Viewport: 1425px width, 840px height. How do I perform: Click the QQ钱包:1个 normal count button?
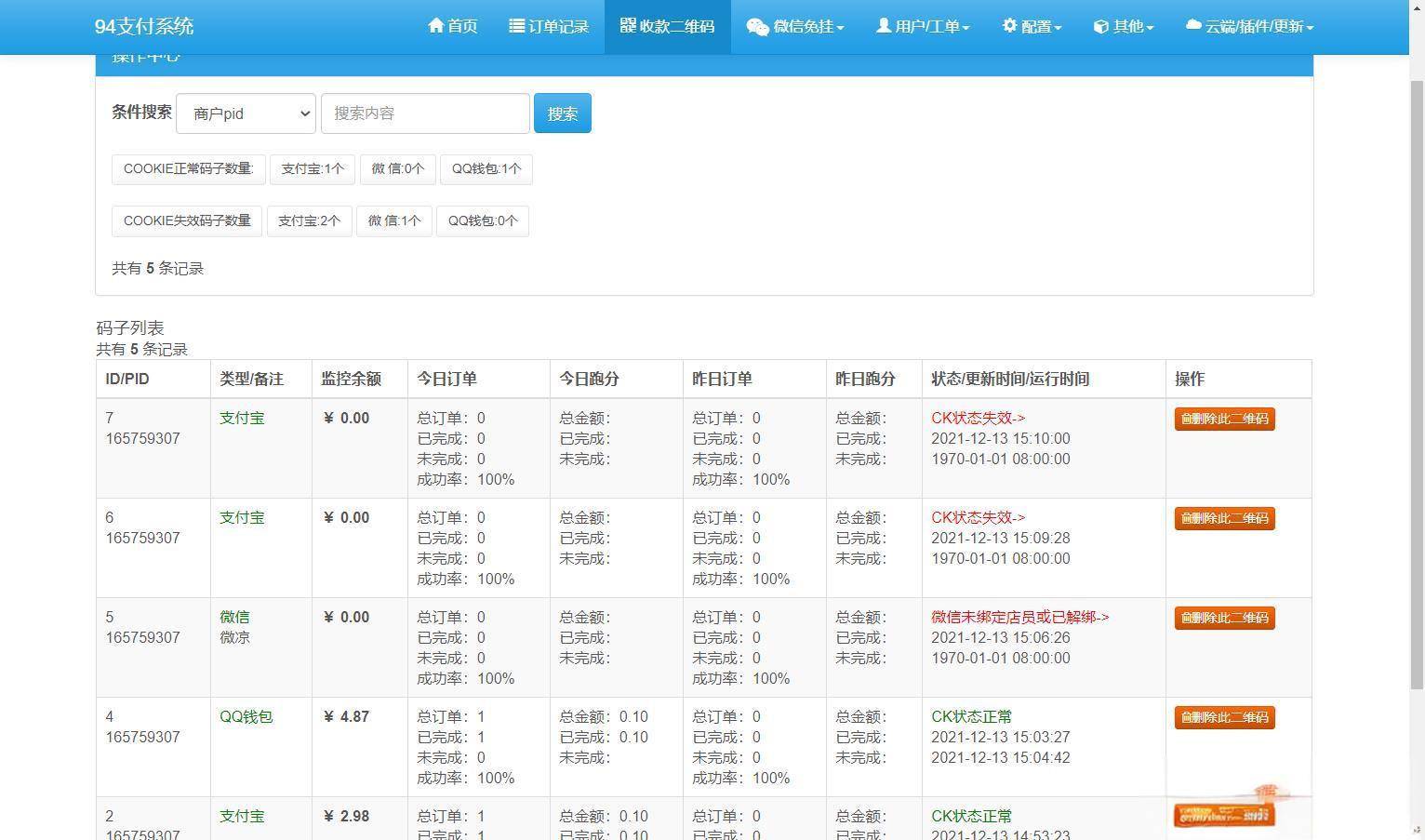coord(486,169)
